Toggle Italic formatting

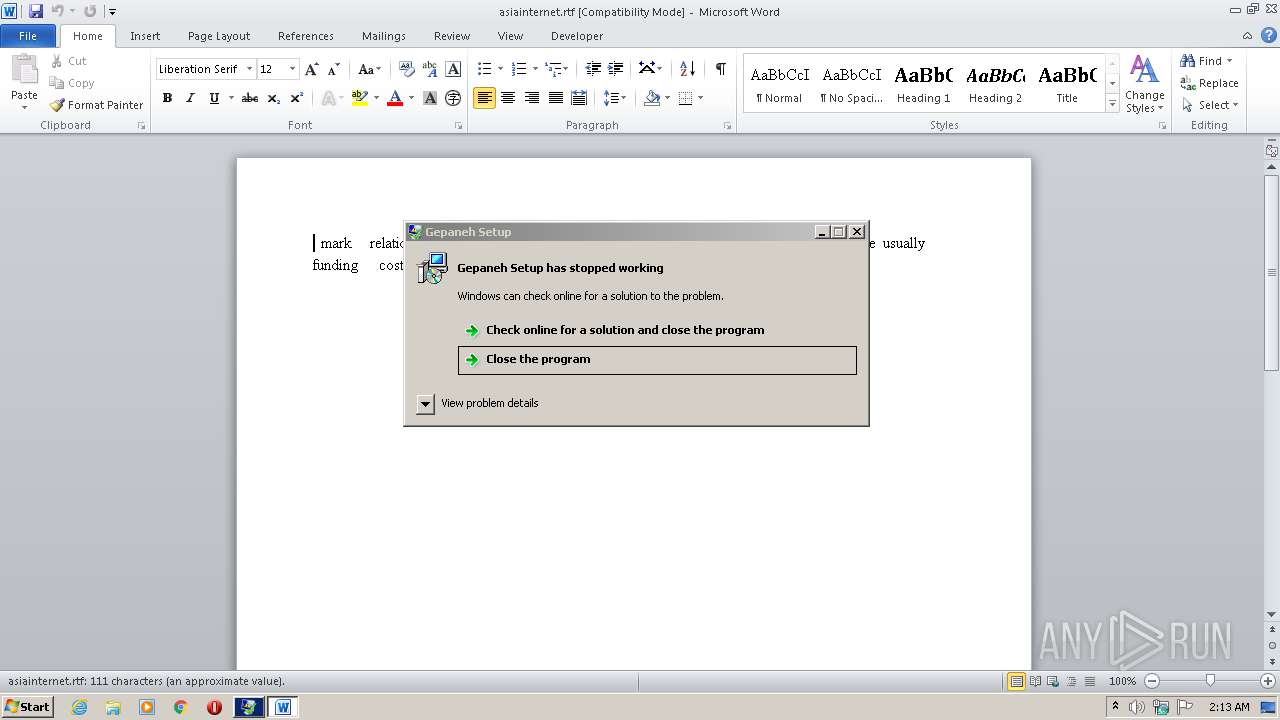click(190, 98)
